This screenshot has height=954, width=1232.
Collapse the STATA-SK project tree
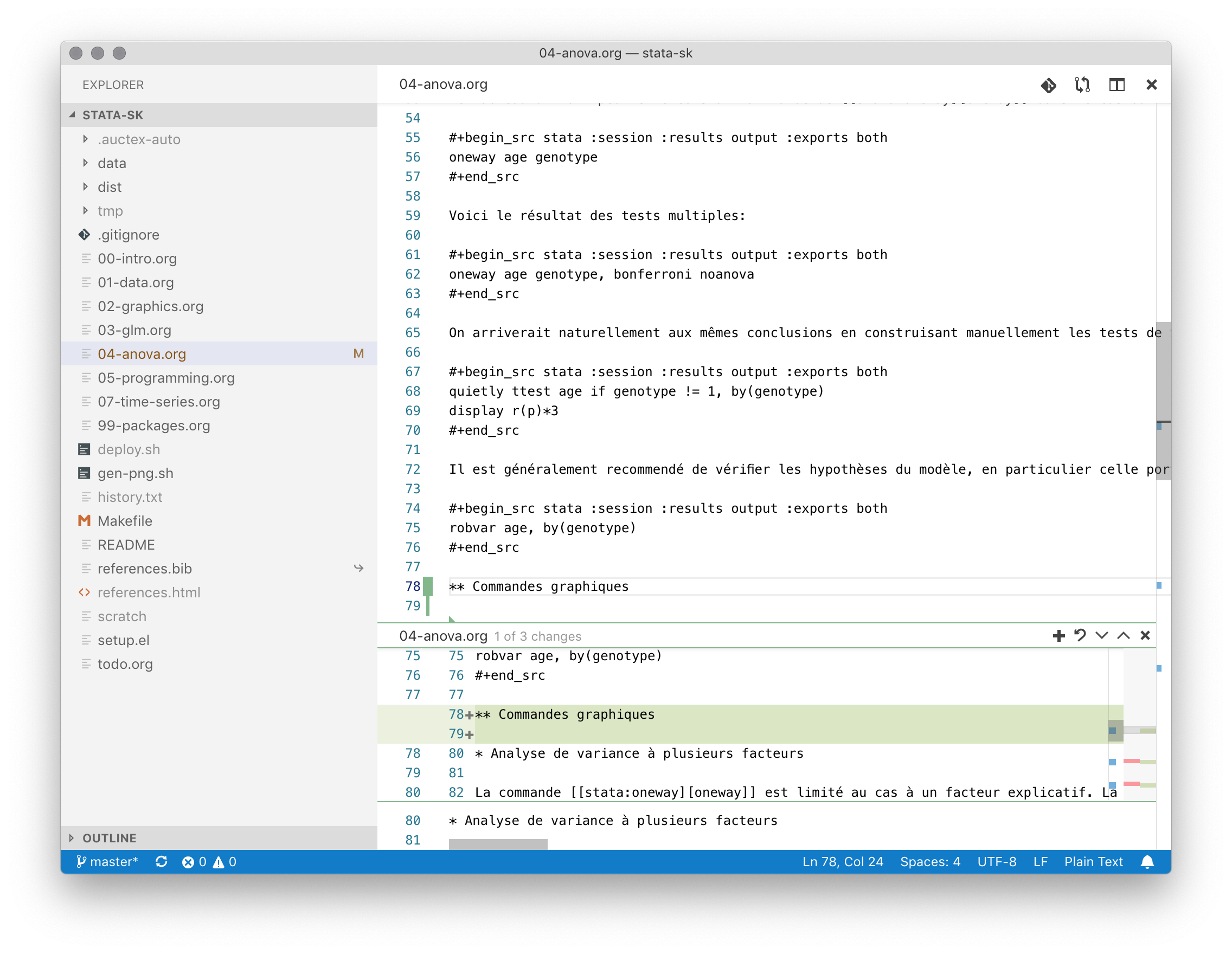(x=113, y=115)
